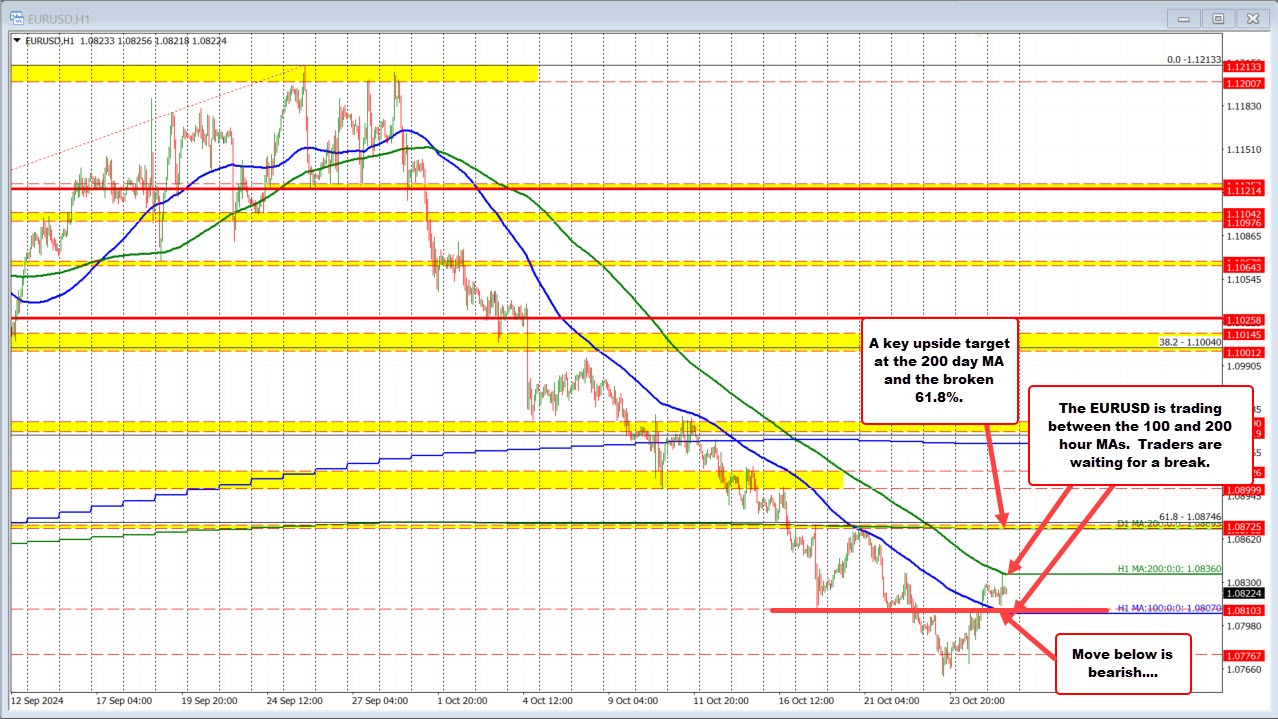The image size is (1278, 719).
Task: Click the EURUSD,H1 window title
Action: point(57,17)
